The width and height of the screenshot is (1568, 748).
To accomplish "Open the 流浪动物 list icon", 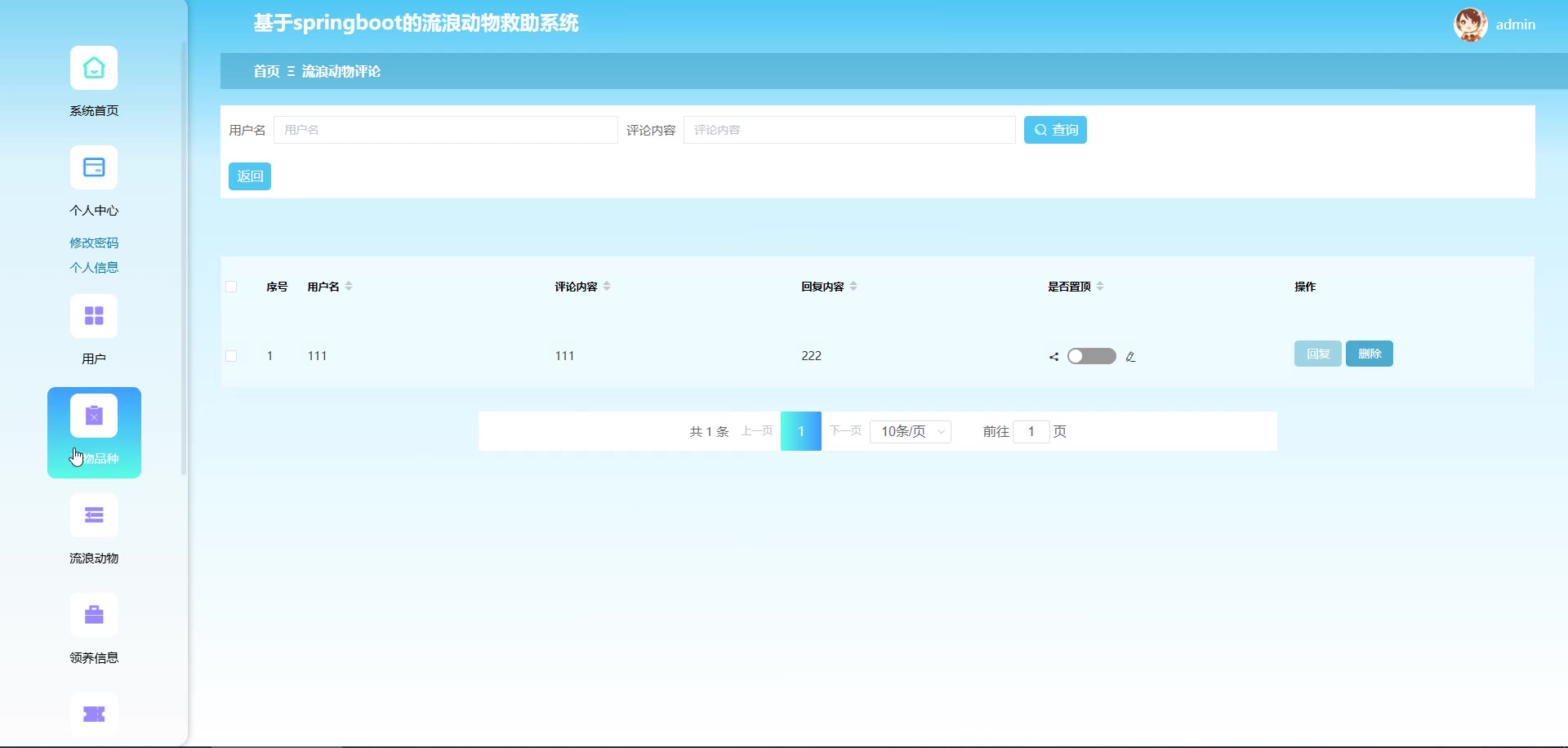I will (94, 515).
